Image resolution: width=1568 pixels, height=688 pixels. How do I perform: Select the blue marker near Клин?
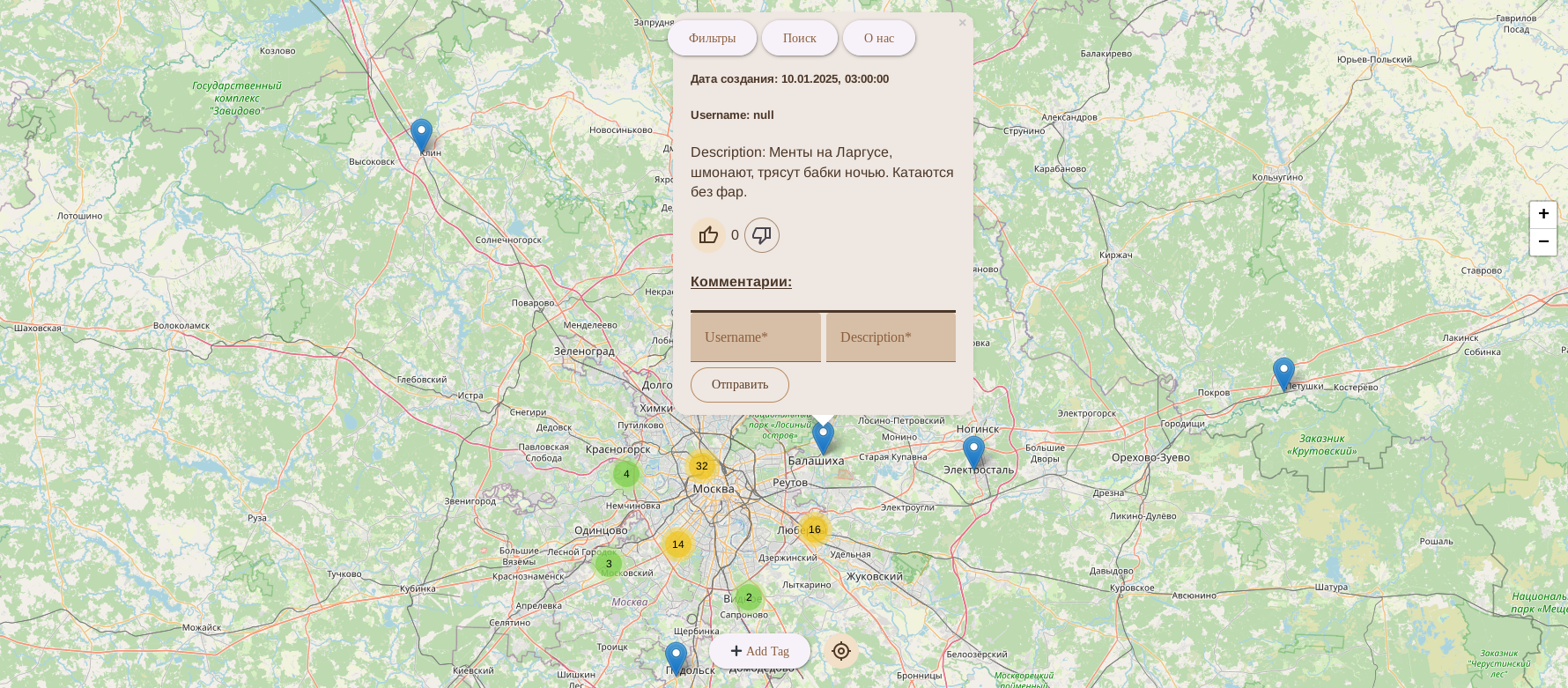(x=422, y=137)
